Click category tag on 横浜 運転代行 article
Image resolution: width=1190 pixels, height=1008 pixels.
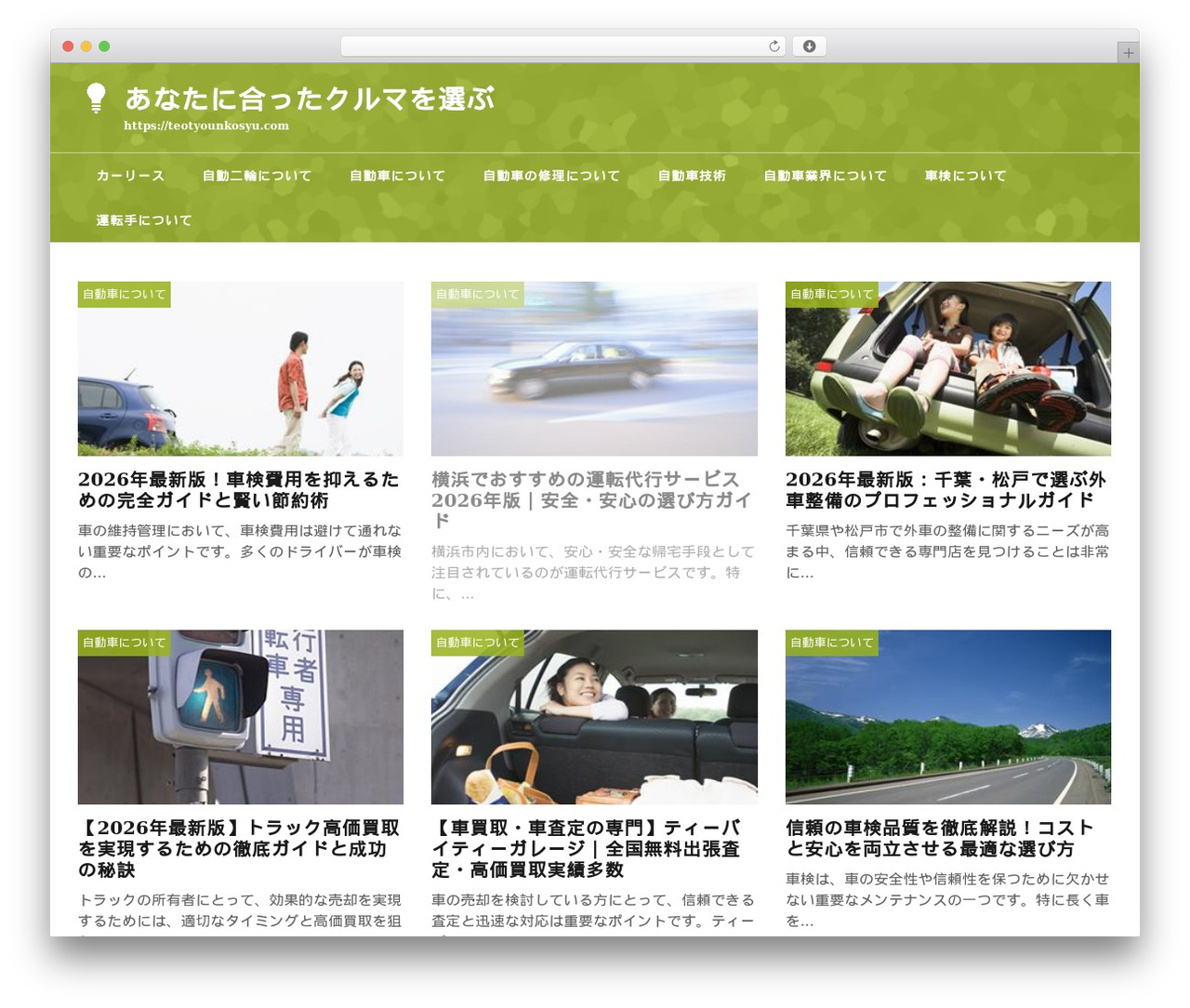point(478,294)
